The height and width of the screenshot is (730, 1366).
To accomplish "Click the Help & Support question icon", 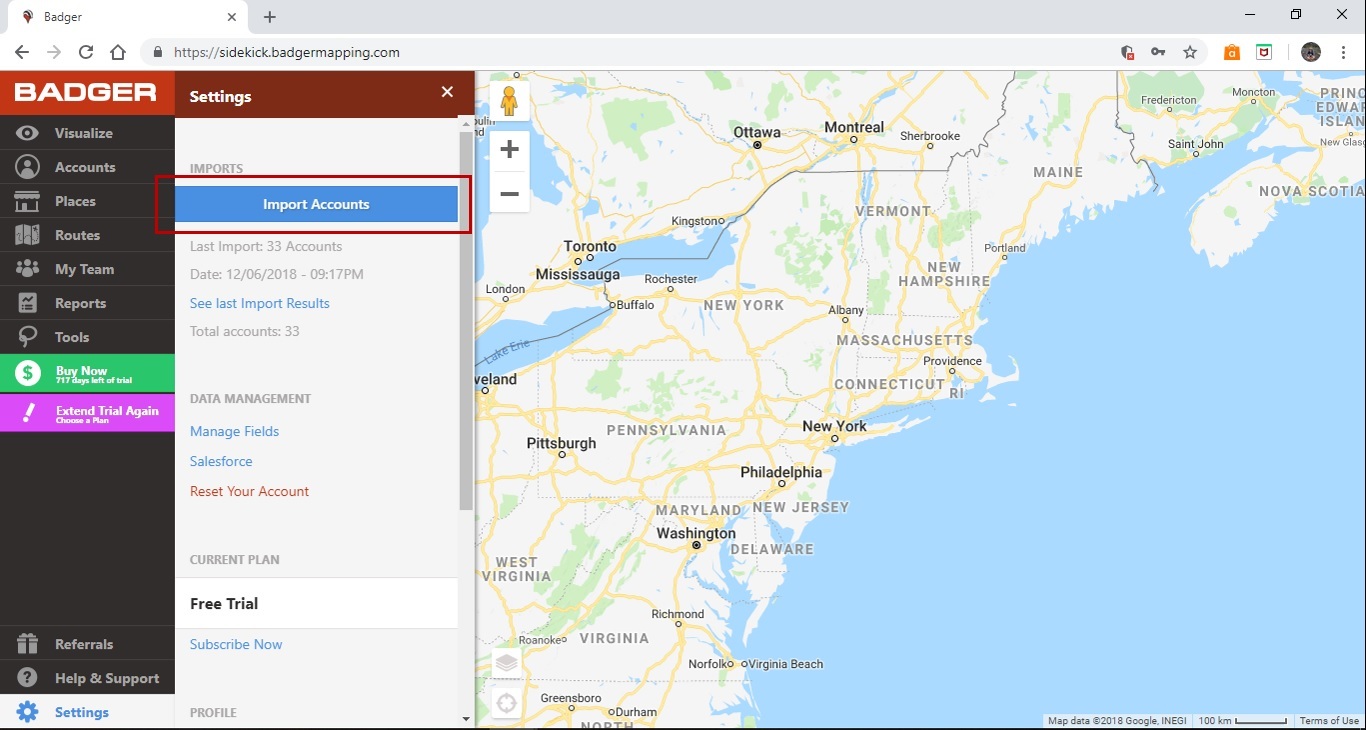I will pos(27,678).
